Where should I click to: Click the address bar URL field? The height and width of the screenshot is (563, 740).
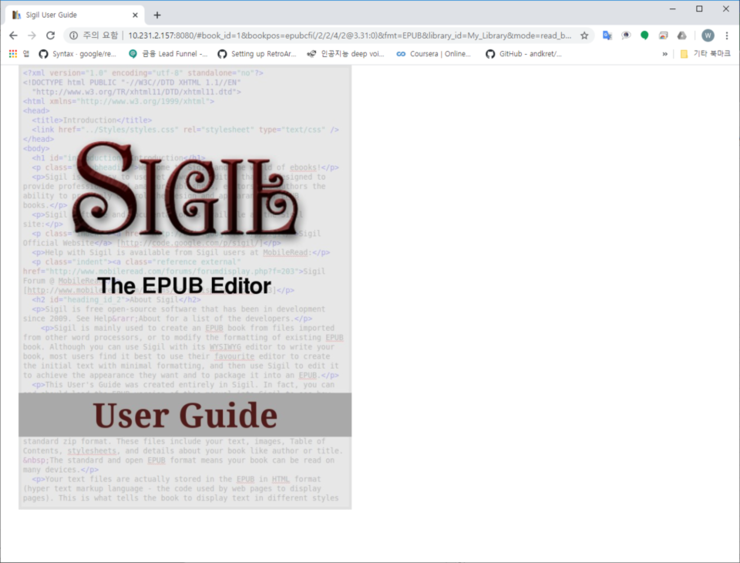point(349,35)
